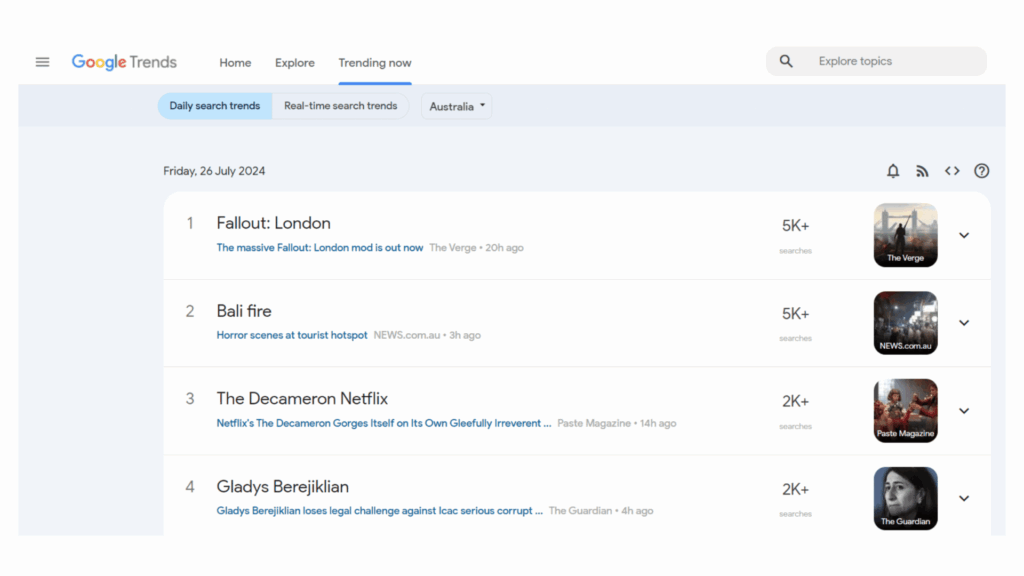
Task: Click the embed code icon
Action: [x=952, y=171]
